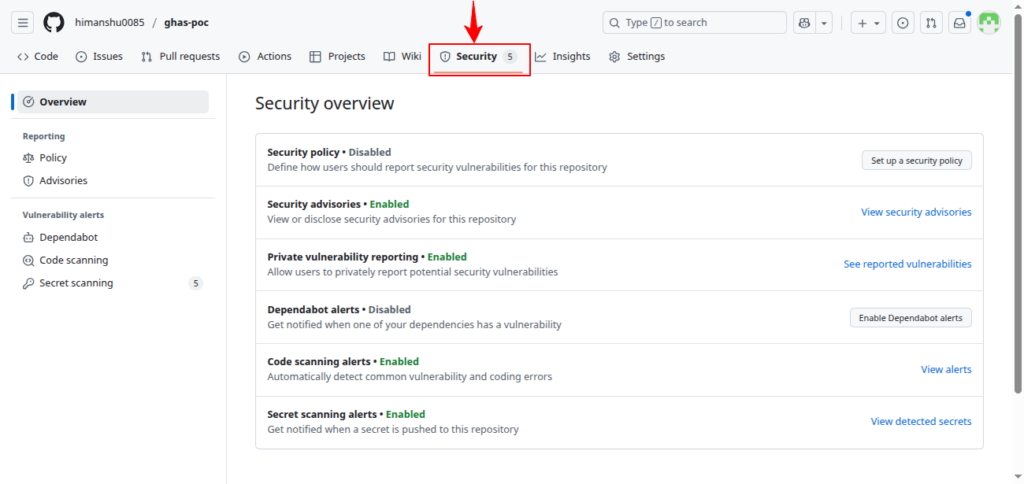Open the issues icon in header
This screenshot has height=484, width=1024.
[902, 23]
